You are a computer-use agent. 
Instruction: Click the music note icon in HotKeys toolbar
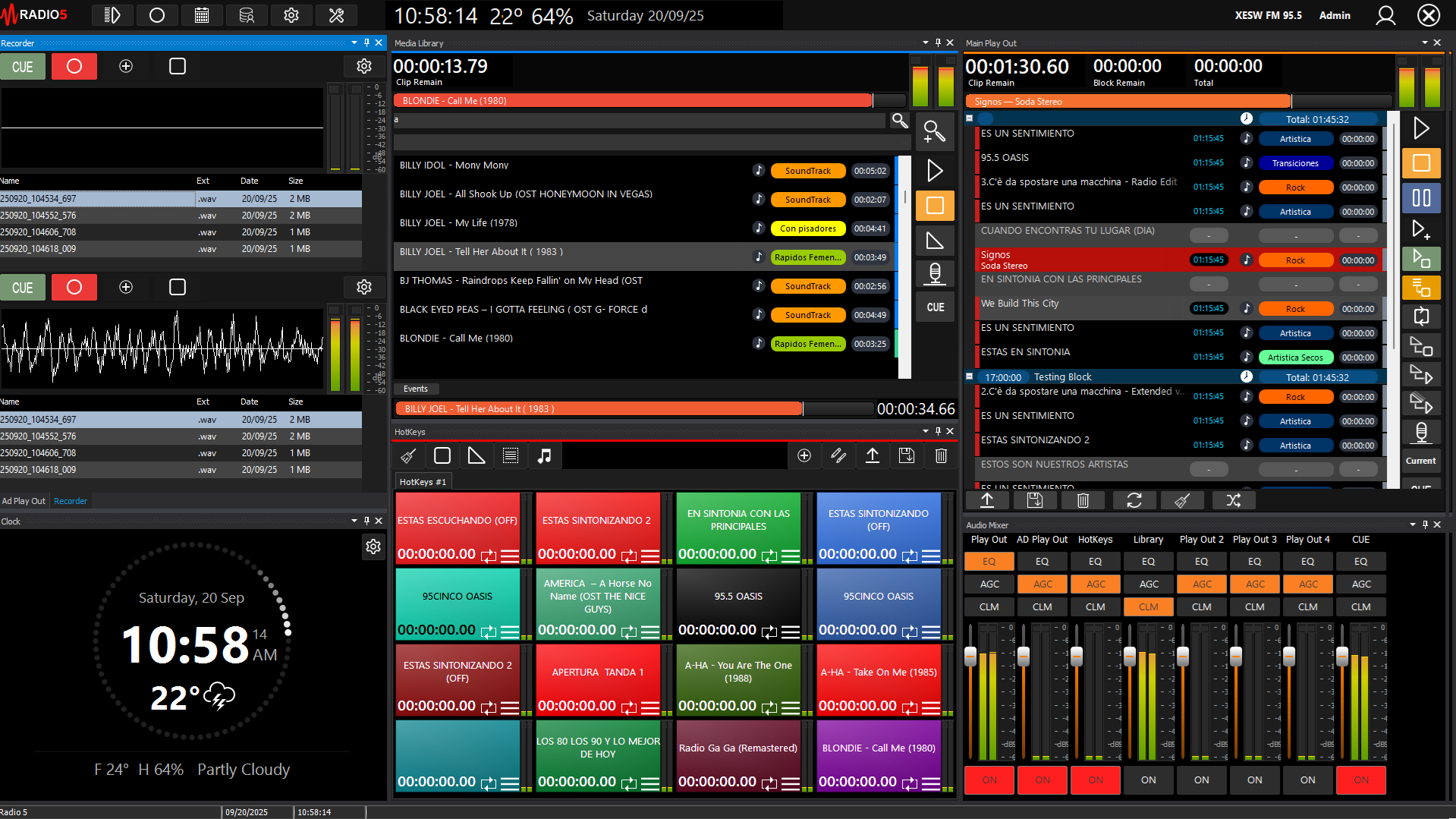pyautogui.click(x=544, y=455)
